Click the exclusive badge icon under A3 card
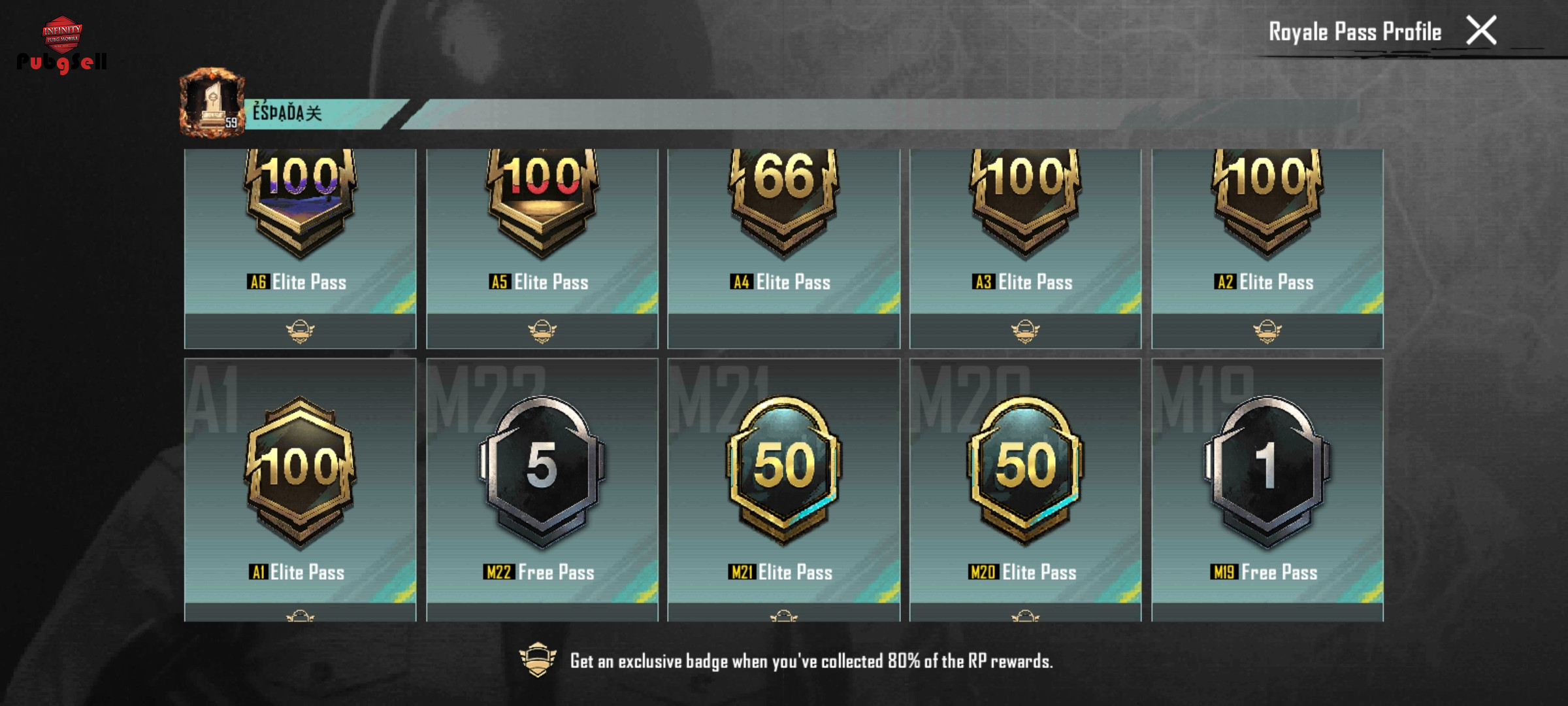Screen dimensions: 1568x706 coord(1026,331)
